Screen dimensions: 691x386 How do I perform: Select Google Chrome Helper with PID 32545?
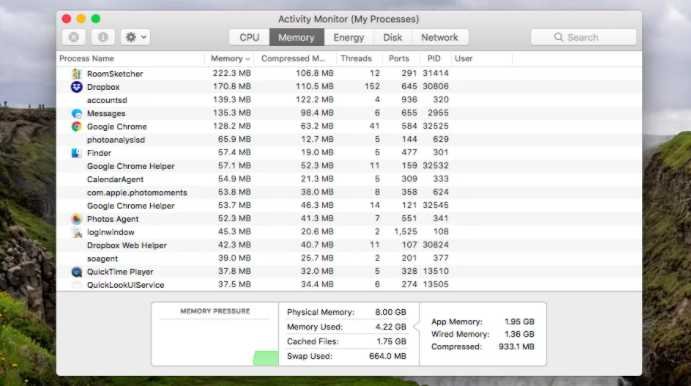point(130,206)
